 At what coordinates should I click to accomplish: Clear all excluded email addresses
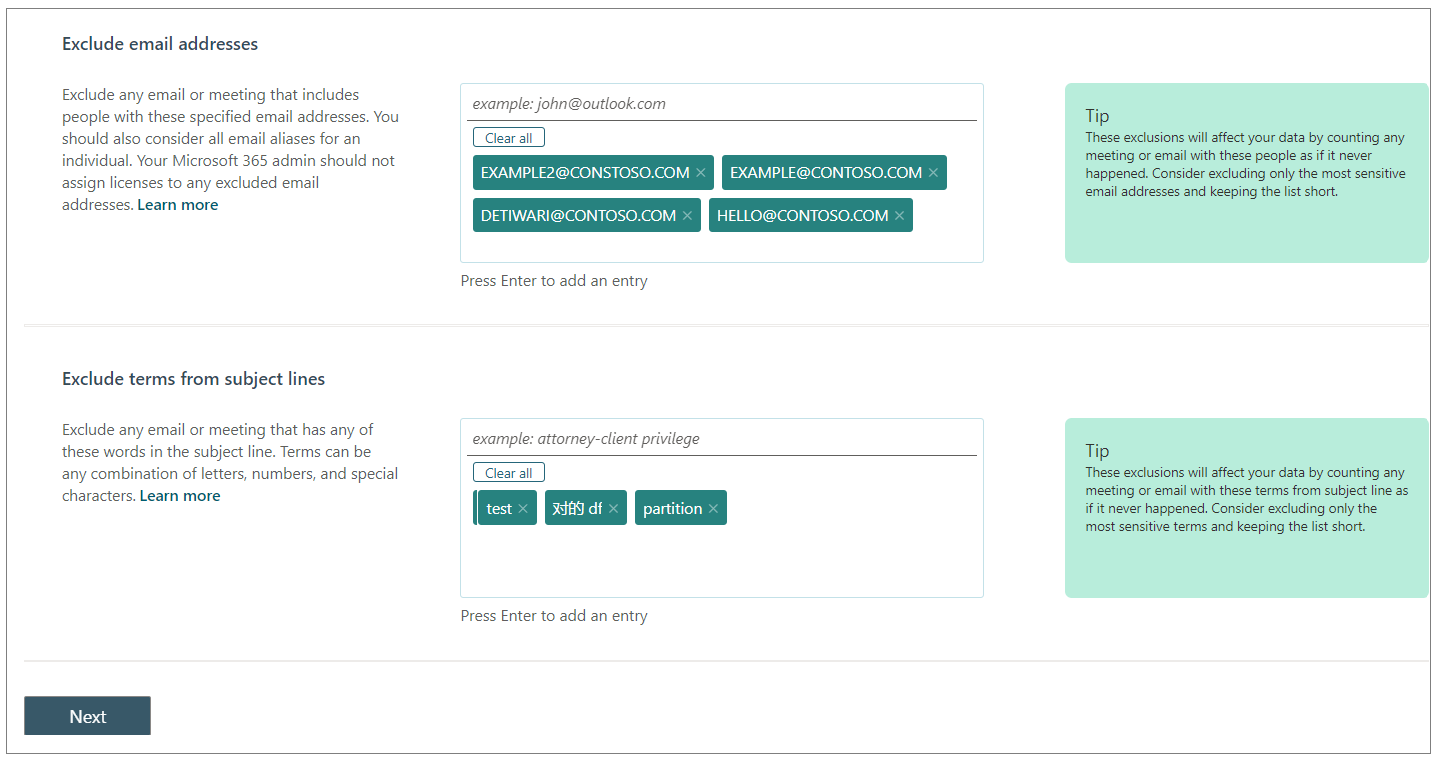pos(509,138)
